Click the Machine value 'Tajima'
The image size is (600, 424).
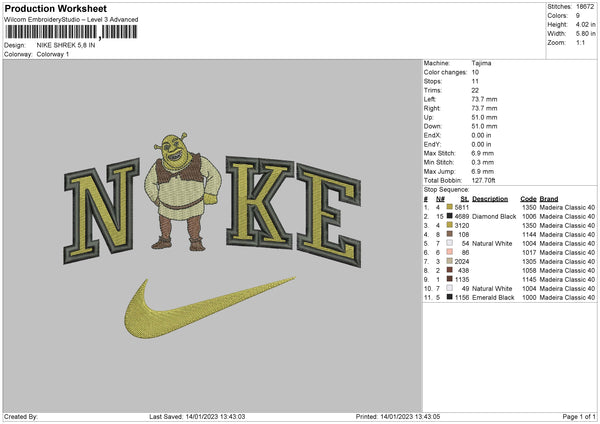tap(481, 63)
